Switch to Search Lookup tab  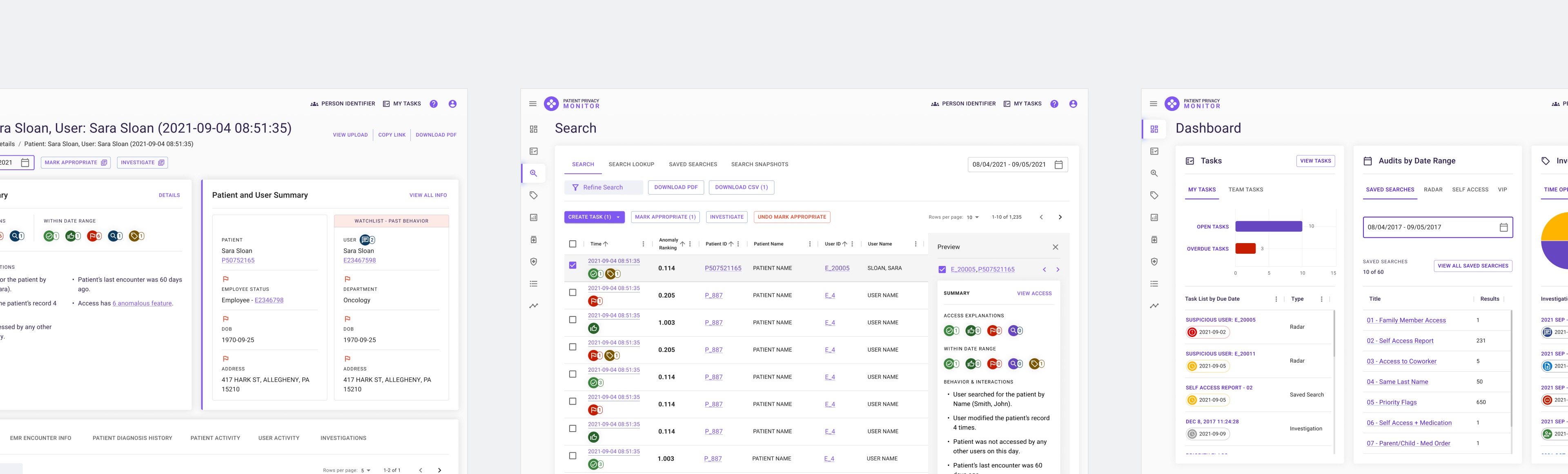click(631, 165)
